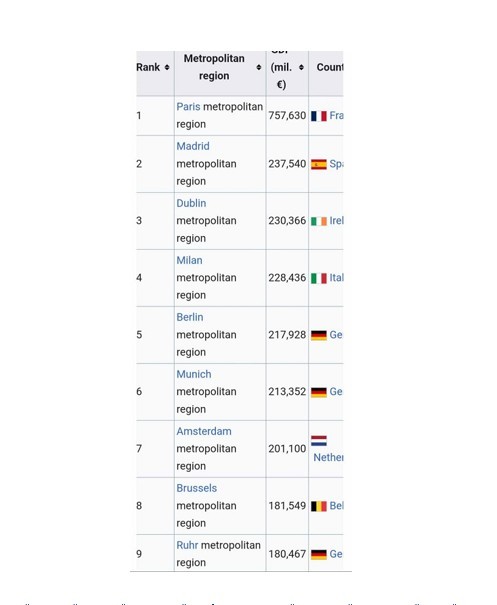Click the Ireland flag icon
Viewport: 497px width, 605px height.
pyautogui.click(x=319, y=221)
